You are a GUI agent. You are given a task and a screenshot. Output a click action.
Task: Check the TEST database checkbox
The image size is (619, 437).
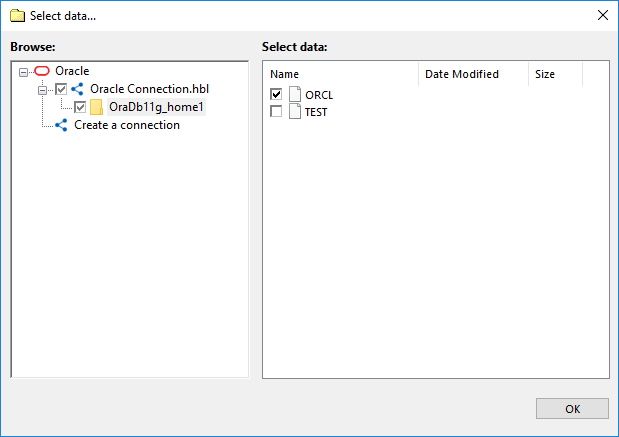276,111
